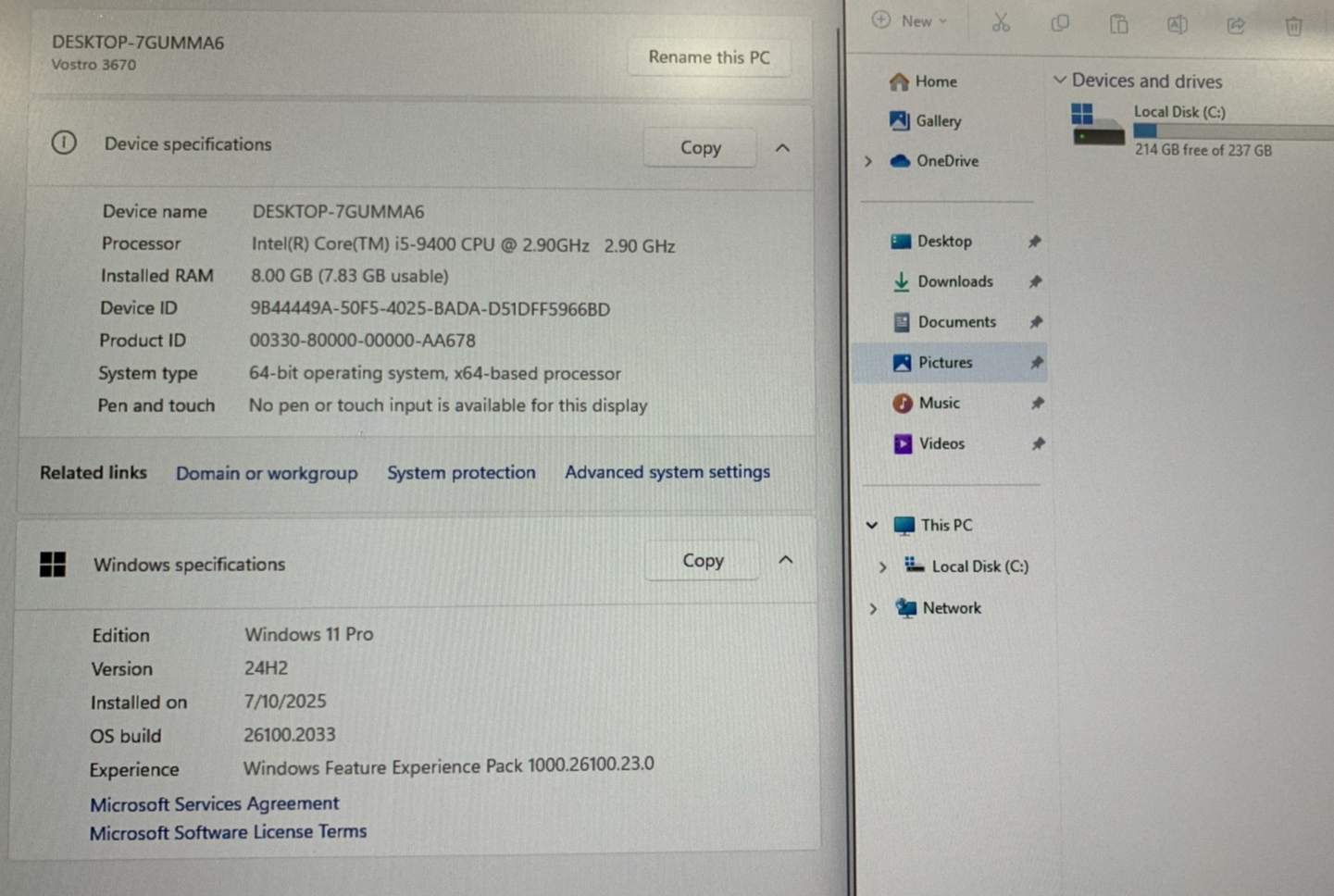Open System protection link
This screenshot has height=896, width=1334.
(461, 472)
